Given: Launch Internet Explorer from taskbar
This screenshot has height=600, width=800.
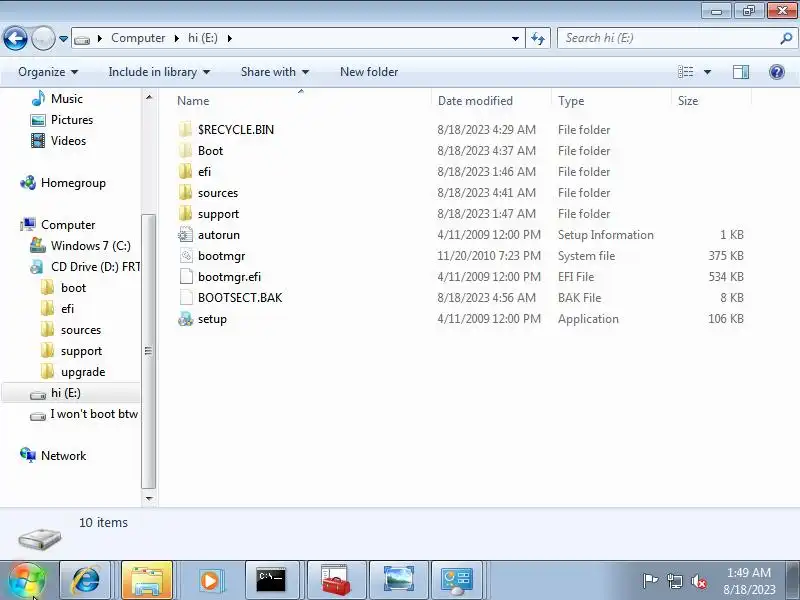Looking at the screenshot, I should (86, 581).
